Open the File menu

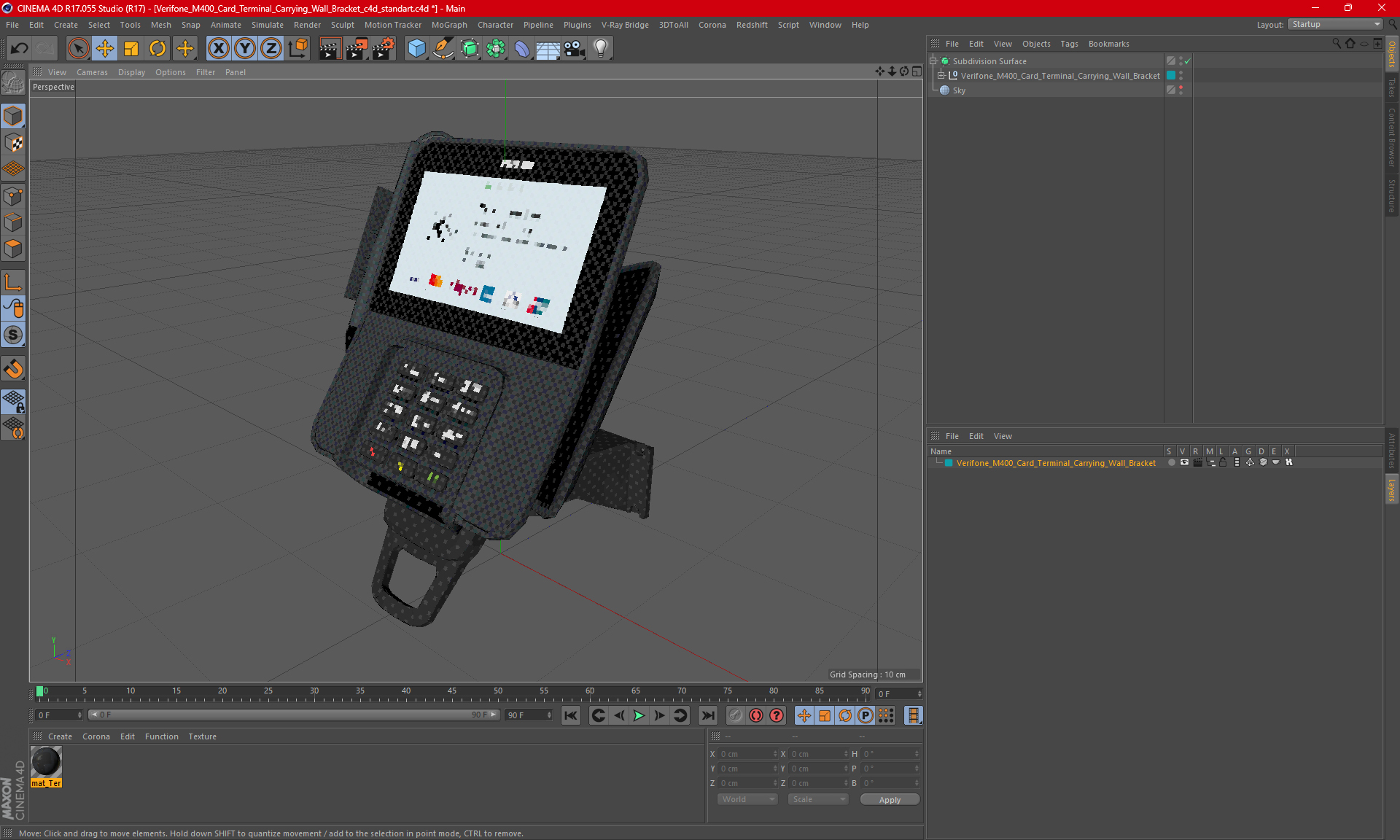point(12,25)
